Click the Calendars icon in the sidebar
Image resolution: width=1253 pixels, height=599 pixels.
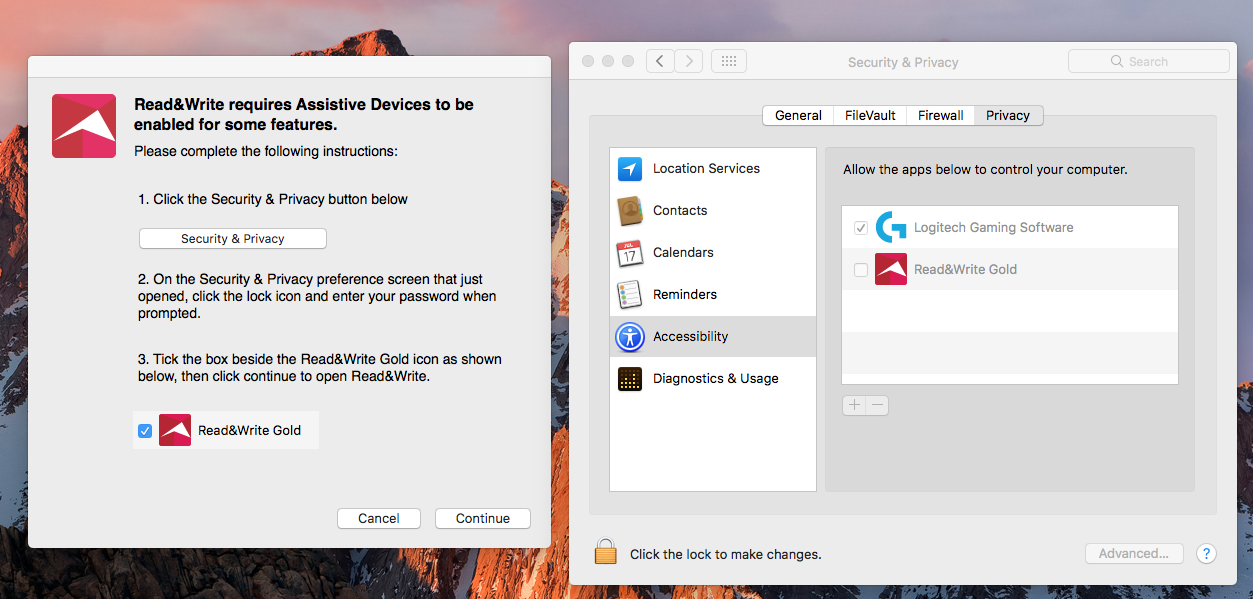click(x=629, y=253)
